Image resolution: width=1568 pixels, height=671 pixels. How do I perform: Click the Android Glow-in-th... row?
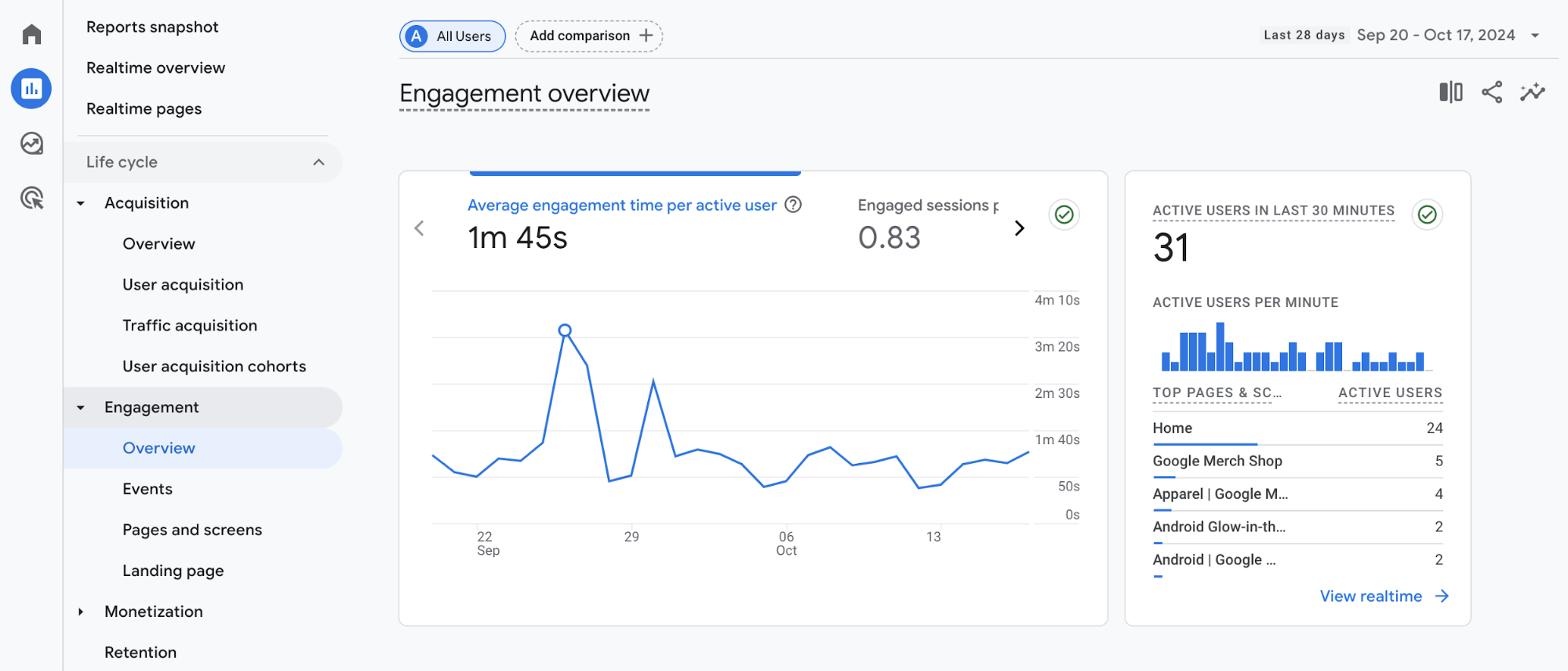click(x=1297, y=527)
